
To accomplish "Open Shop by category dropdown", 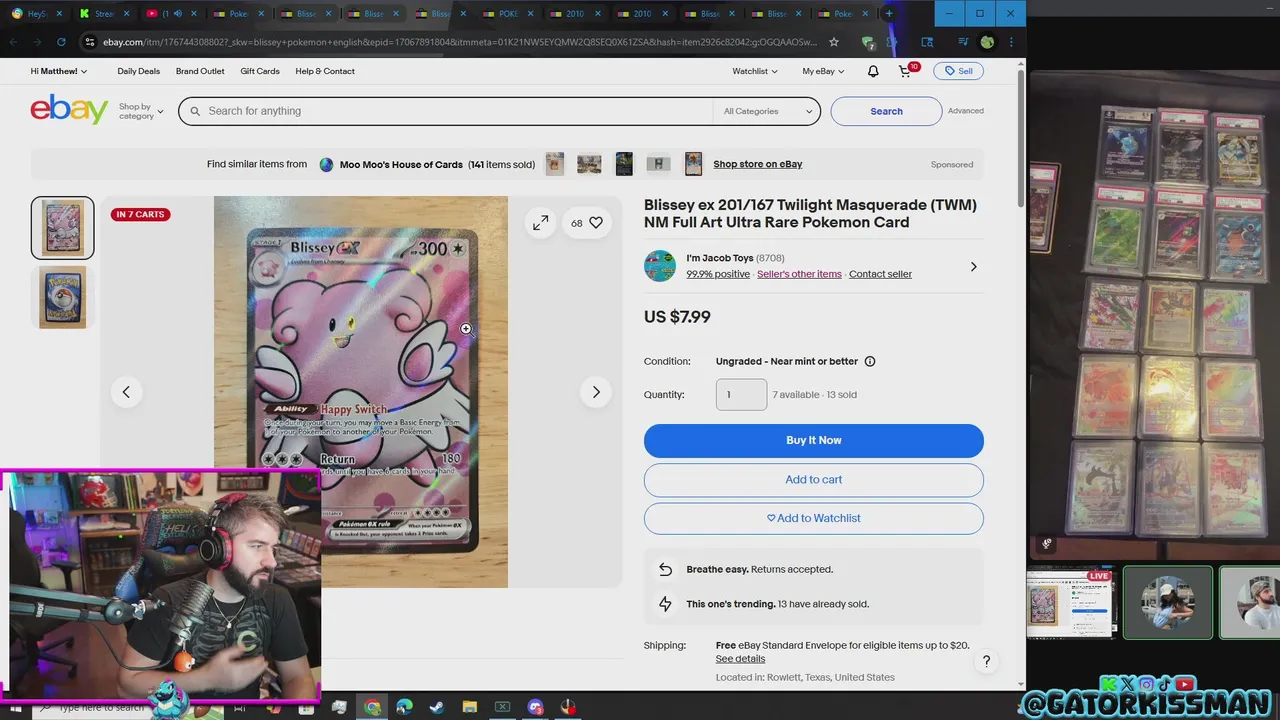I will 140,111.
